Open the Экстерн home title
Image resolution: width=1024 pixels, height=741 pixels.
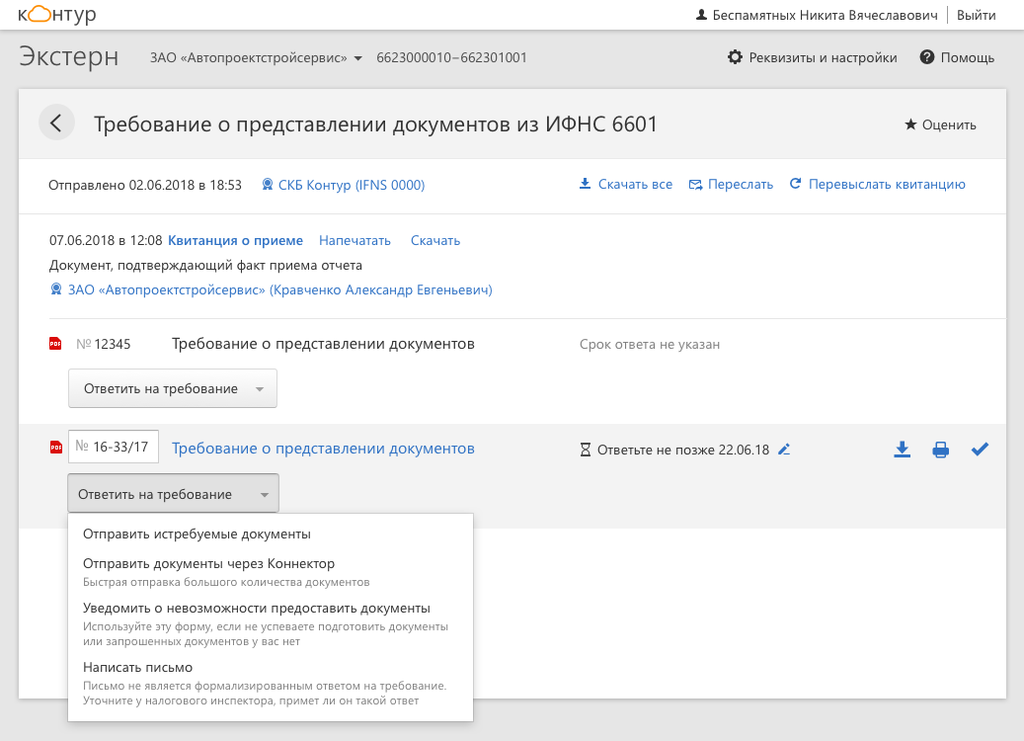click(69, 57)
